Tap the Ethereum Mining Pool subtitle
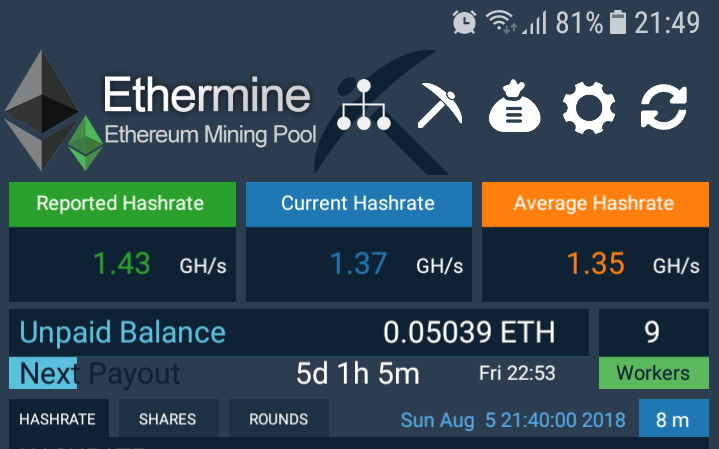Screen dimensions: 719x449 (210, 135)
